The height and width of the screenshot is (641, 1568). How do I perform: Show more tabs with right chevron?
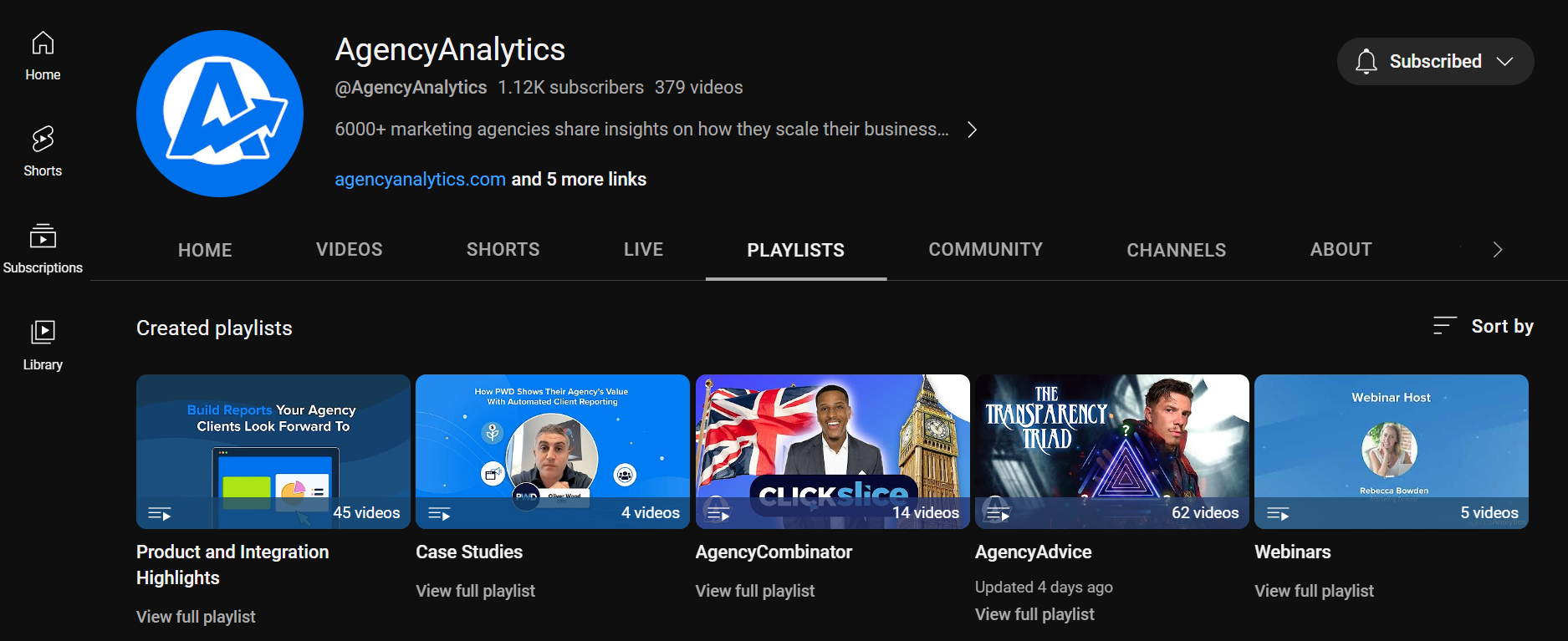point(1498,250)
